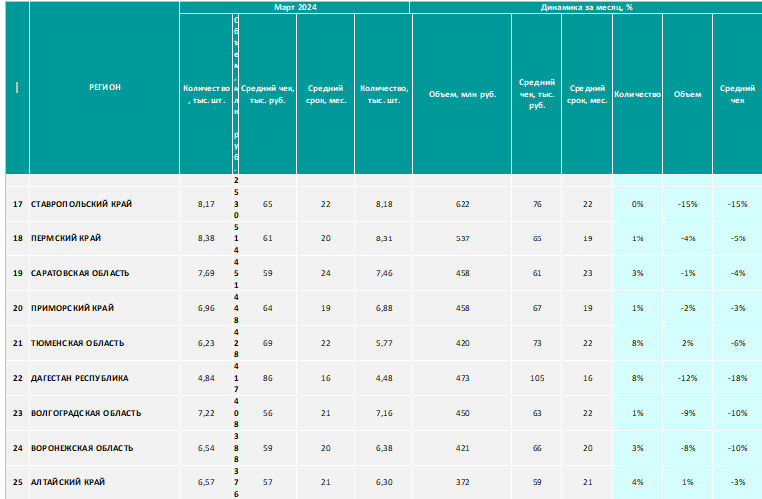Select the cell with value '6,38'
The height and width of the screenshot is (499, 762).
[x=384, y=448]
